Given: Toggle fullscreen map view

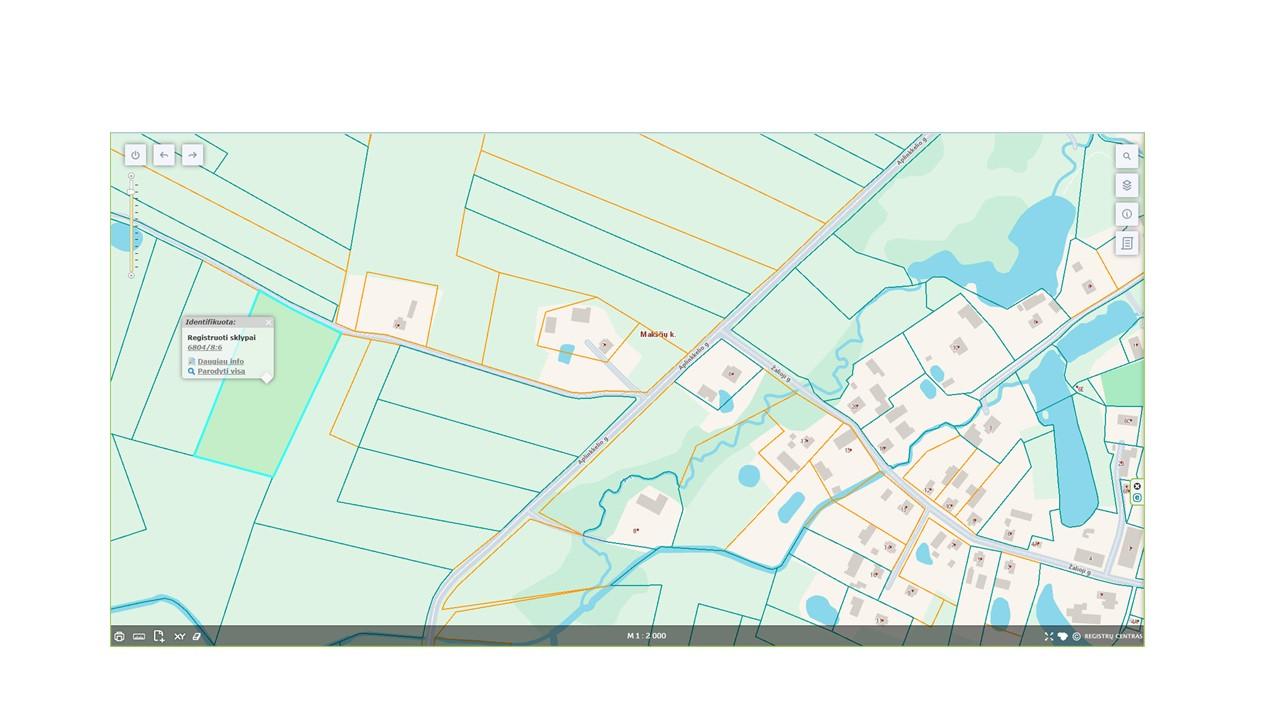Looking at the screenshot, I should [1049, 636].
